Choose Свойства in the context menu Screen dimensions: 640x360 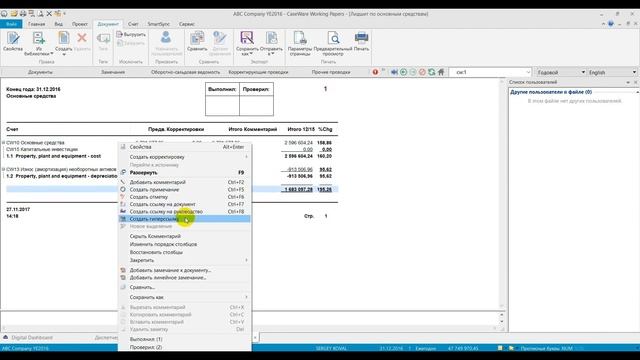pyautogui.click(x=184, y=147)
